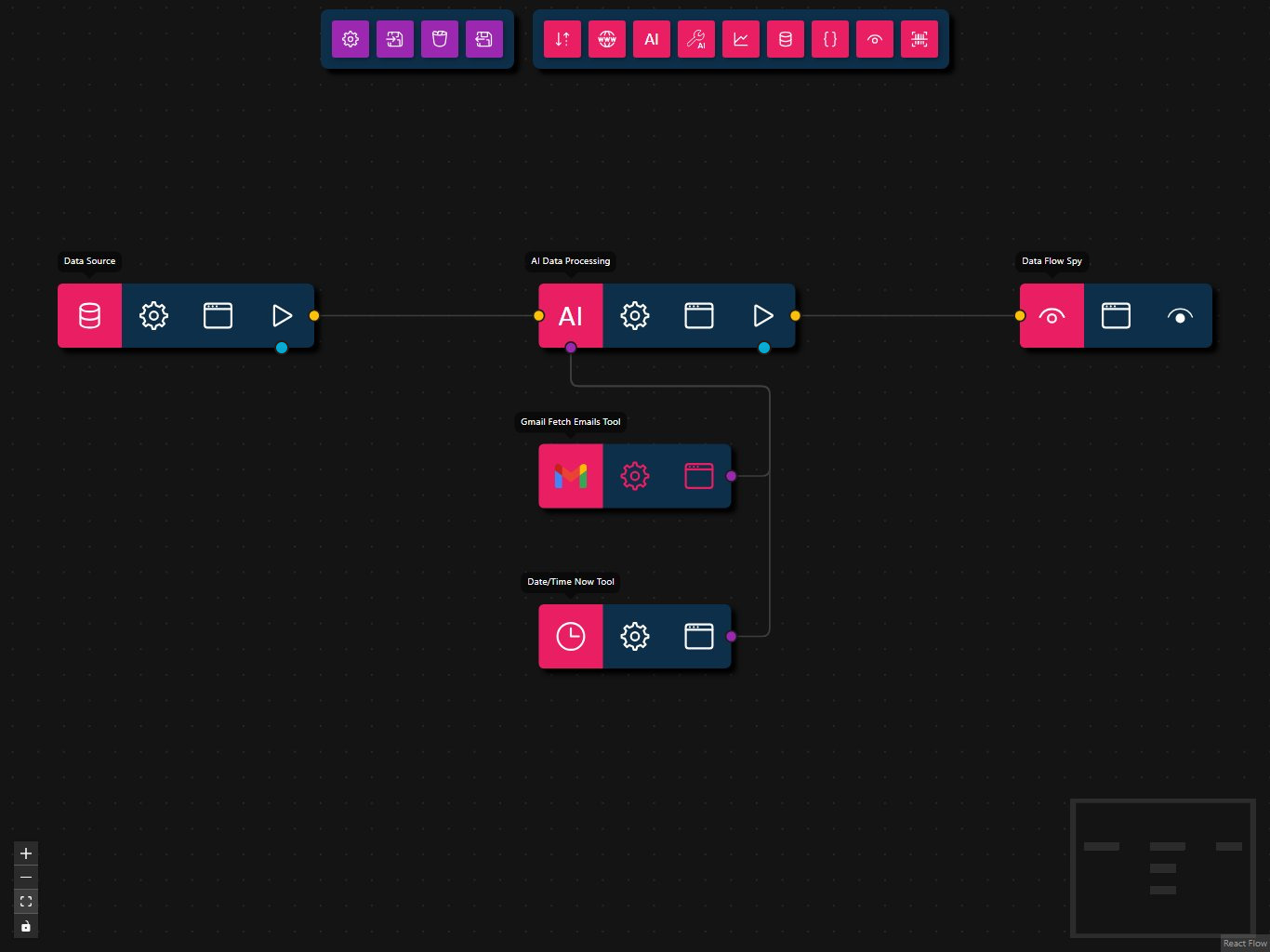
Task: Open the Date/Time Now Tool window panel
Action: point(699,637)
